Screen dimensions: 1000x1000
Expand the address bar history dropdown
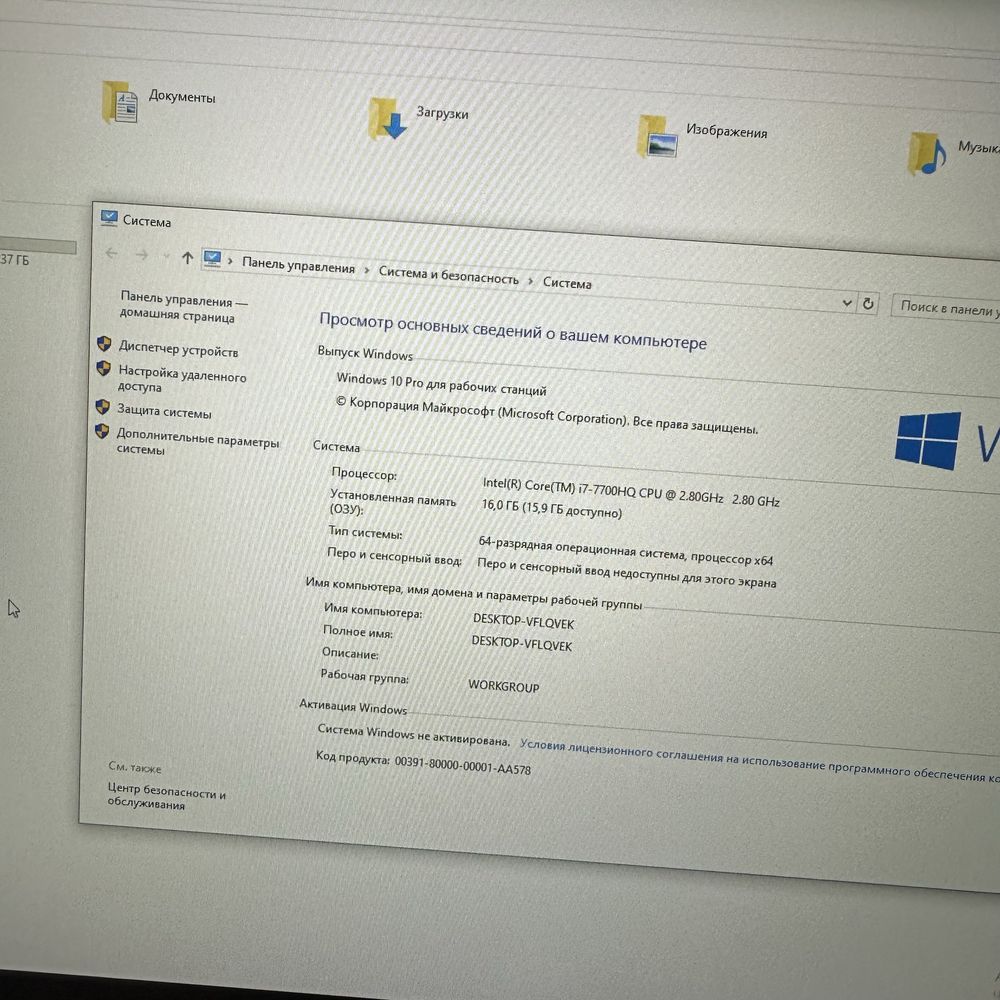(x=847, y=302)
